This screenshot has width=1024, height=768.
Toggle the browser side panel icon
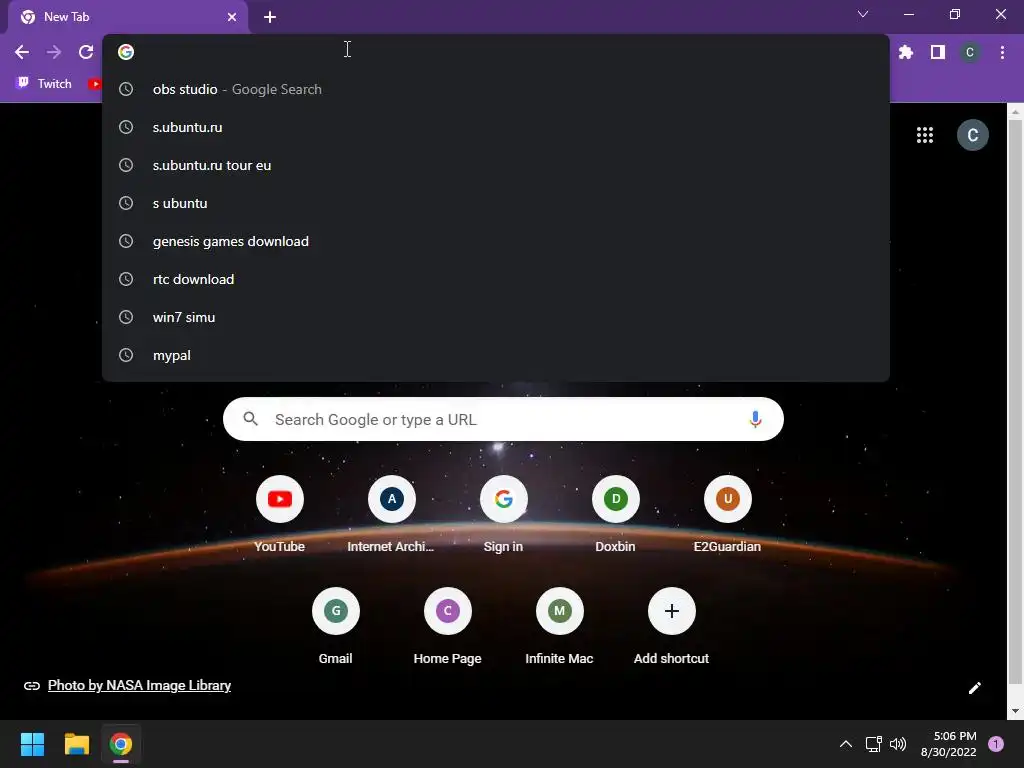pyautogui.click(x=938, y=52)
